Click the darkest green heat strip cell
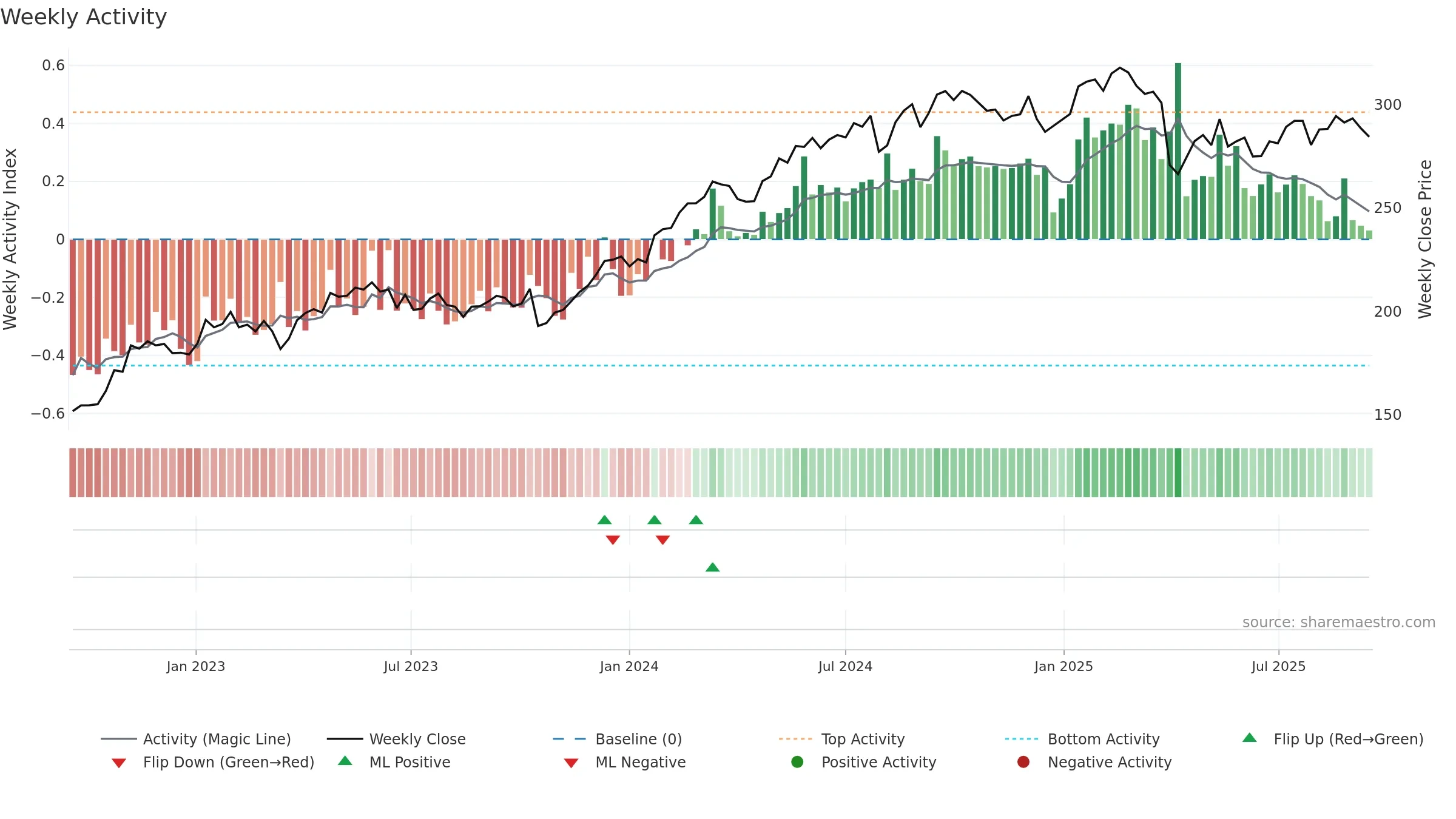The height and width of the screenshot is (819, 1456). 1178,473
